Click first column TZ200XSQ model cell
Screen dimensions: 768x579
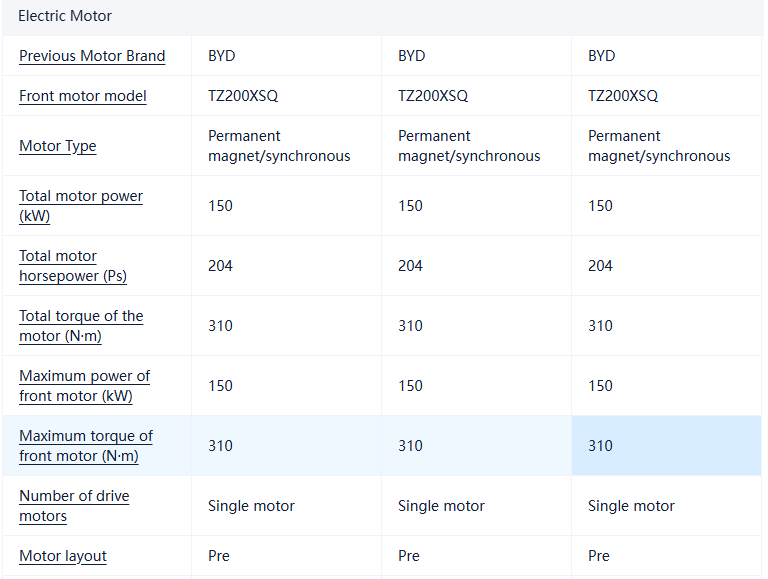243,96
